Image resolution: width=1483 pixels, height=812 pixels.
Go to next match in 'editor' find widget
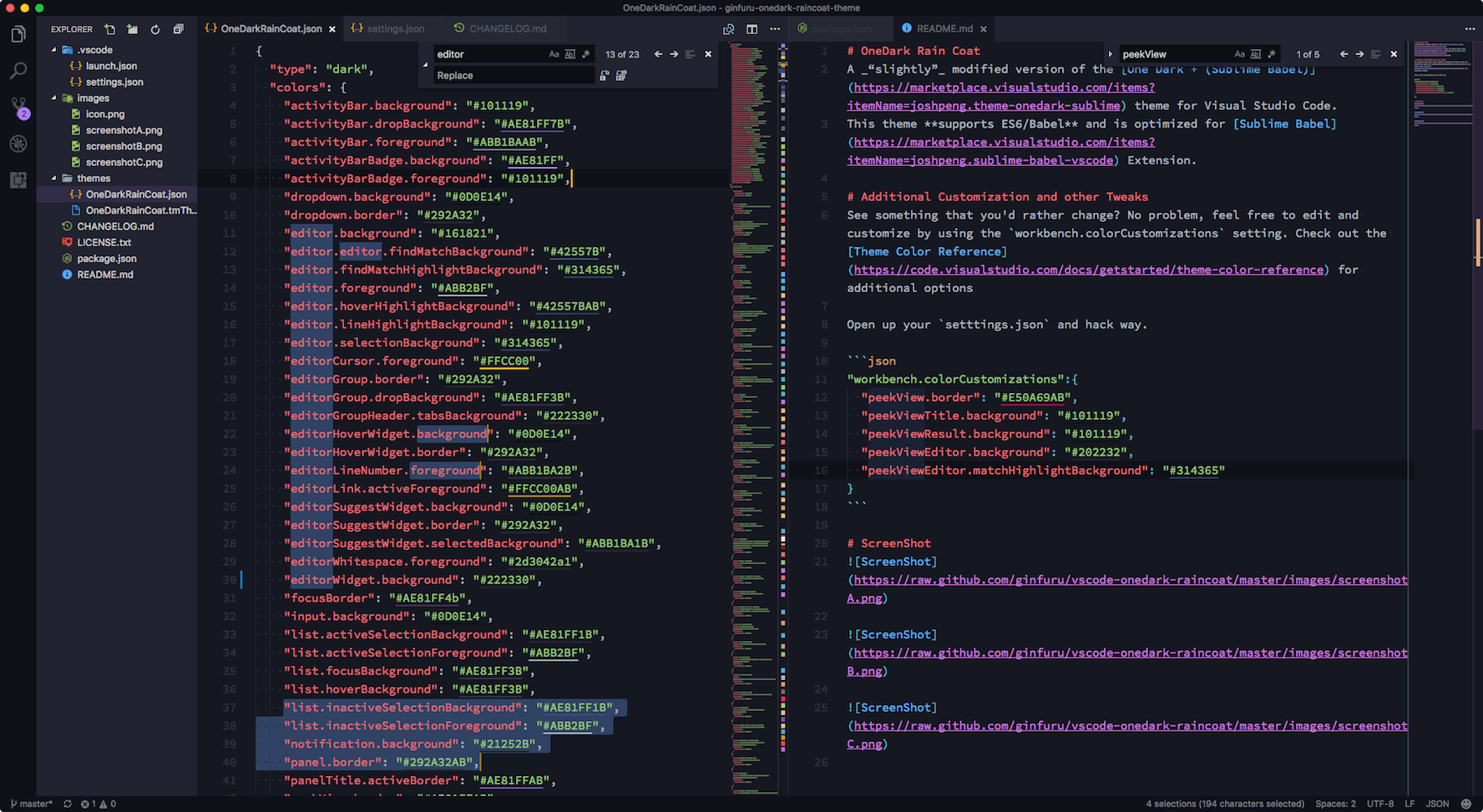674,54
